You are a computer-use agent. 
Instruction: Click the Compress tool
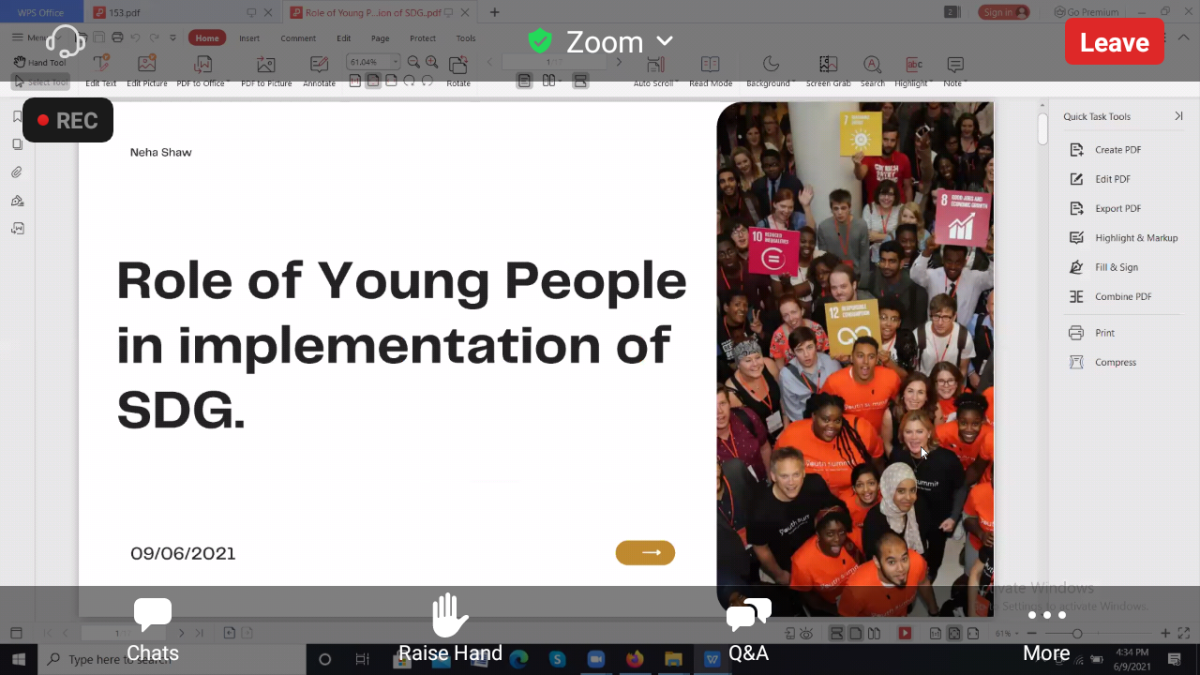(x=1115, y=362)
